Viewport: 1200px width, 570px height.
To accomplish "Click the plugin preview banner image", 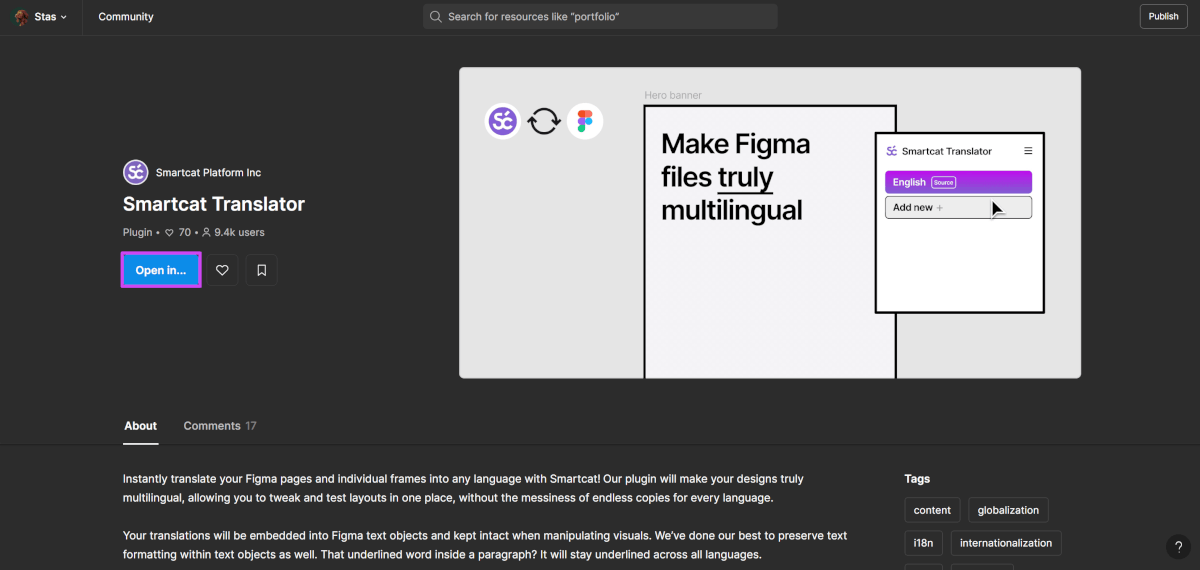I will click(770, 223).
